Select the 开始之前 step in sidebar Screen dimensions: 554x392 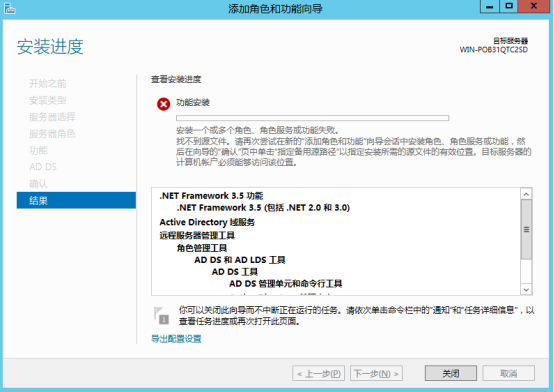pyautogui.click(x=48, y=83)
